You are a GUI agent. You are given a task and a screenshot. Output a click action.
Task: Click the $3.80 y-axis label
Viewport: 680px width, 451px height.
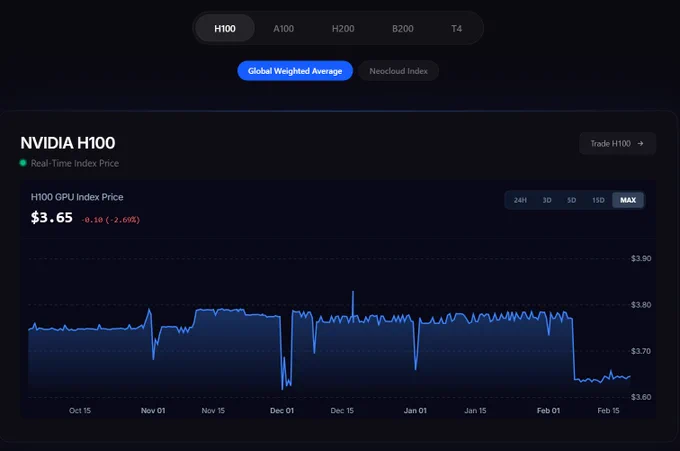(641, 305)
